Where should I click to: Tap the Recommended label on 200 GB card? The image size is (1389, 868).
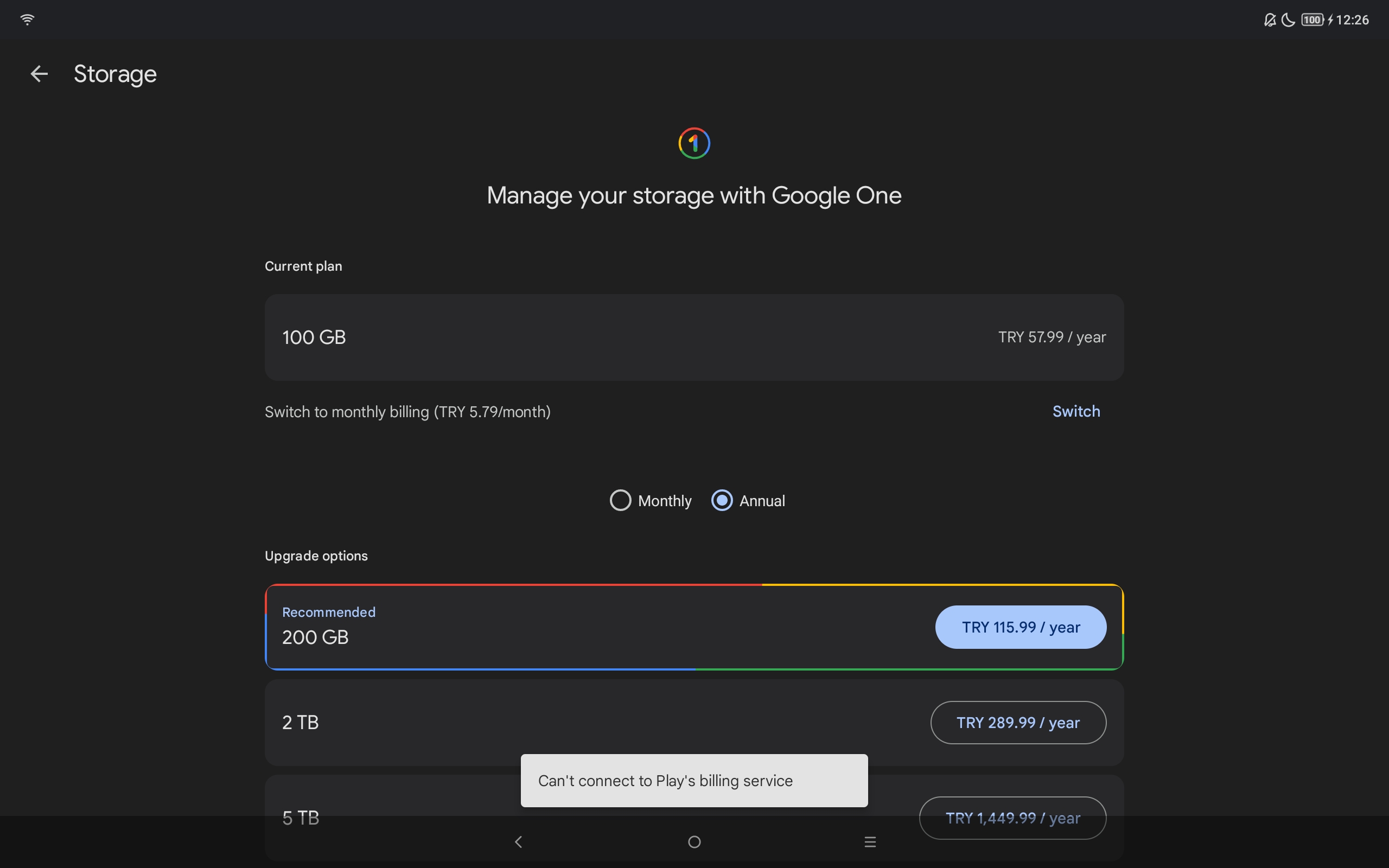click(x=329, y=612)
